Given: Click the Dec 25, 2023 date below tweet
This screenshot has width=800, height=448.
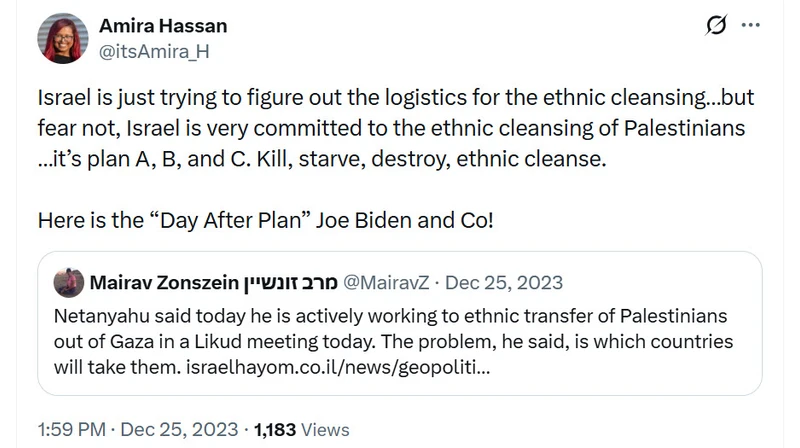Looking at the screenshot, I should coord(179,430).
